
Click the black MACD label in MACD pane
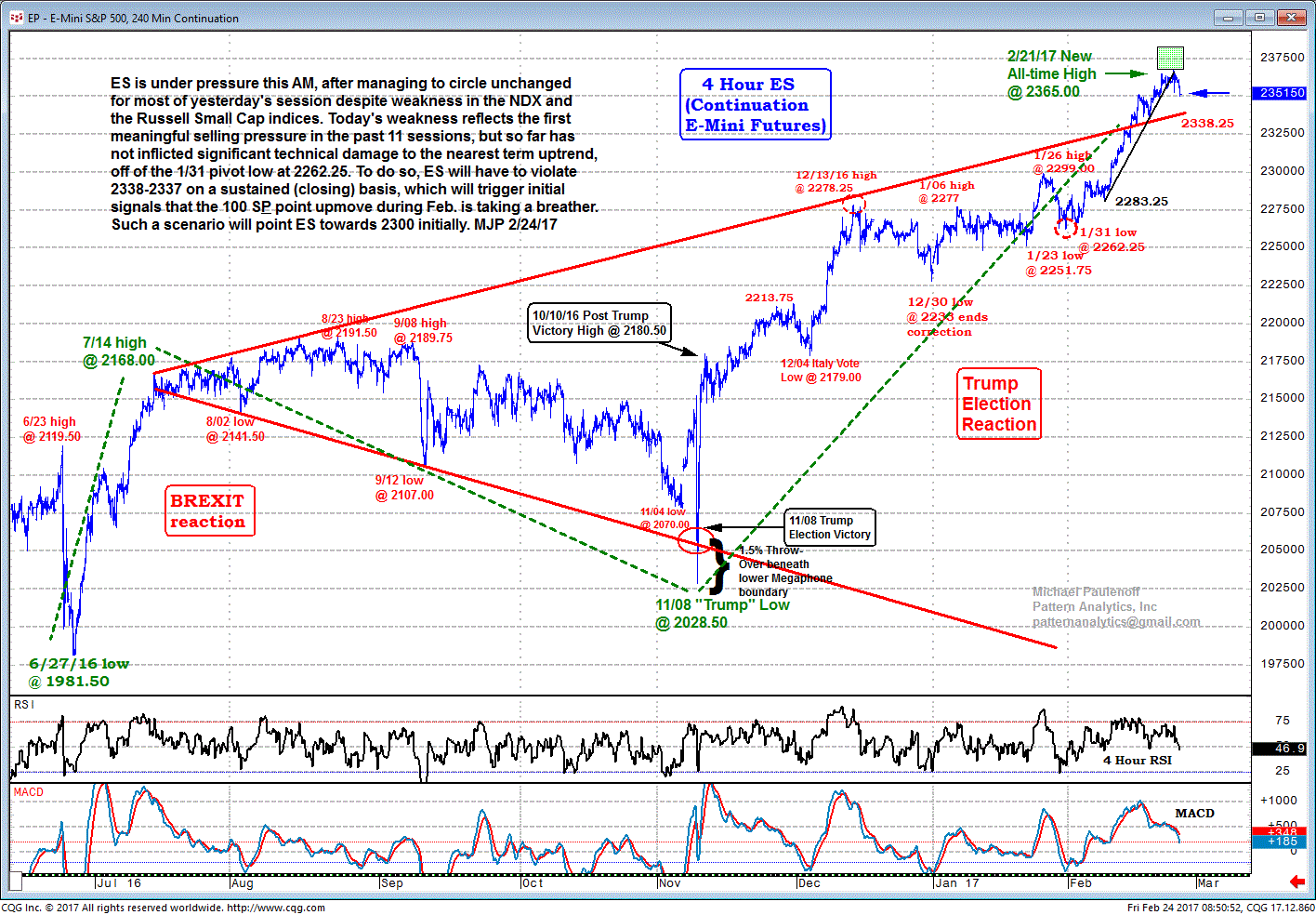pos(1194,813)
